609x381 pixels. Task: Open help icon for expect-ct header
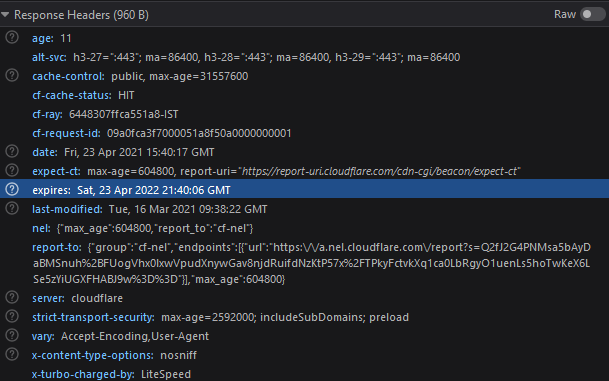[12, 170]
